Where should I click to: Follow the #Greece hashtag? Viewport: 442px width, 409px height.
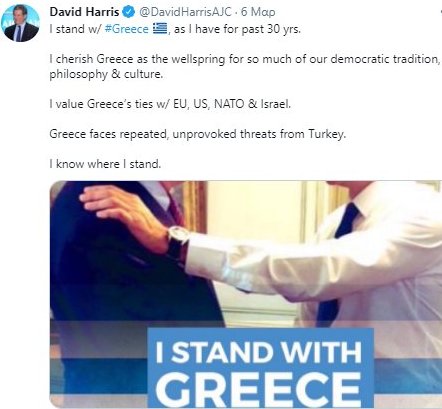126,29
